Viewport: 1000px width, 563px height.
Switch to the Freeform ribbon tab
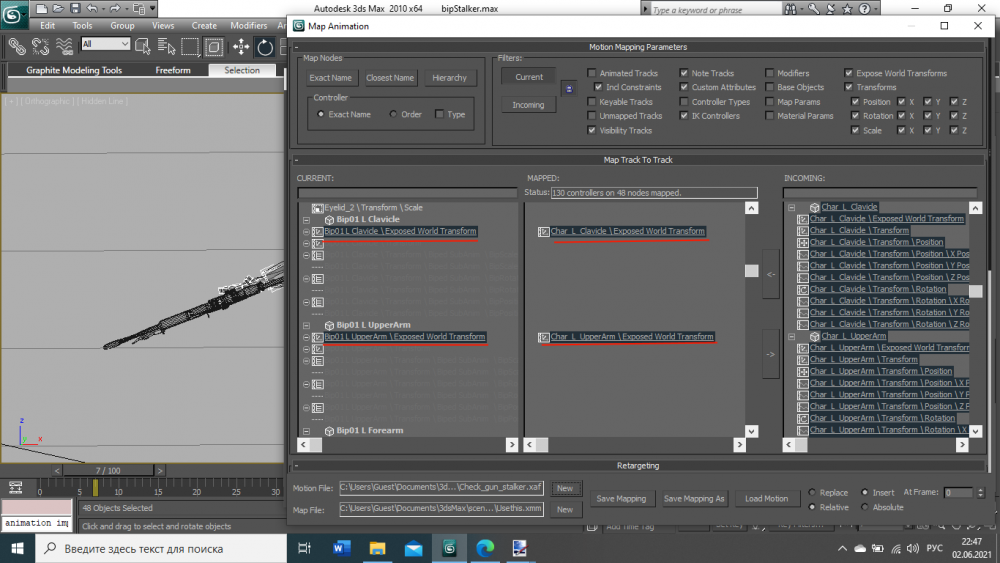click(x=173, y=70)
